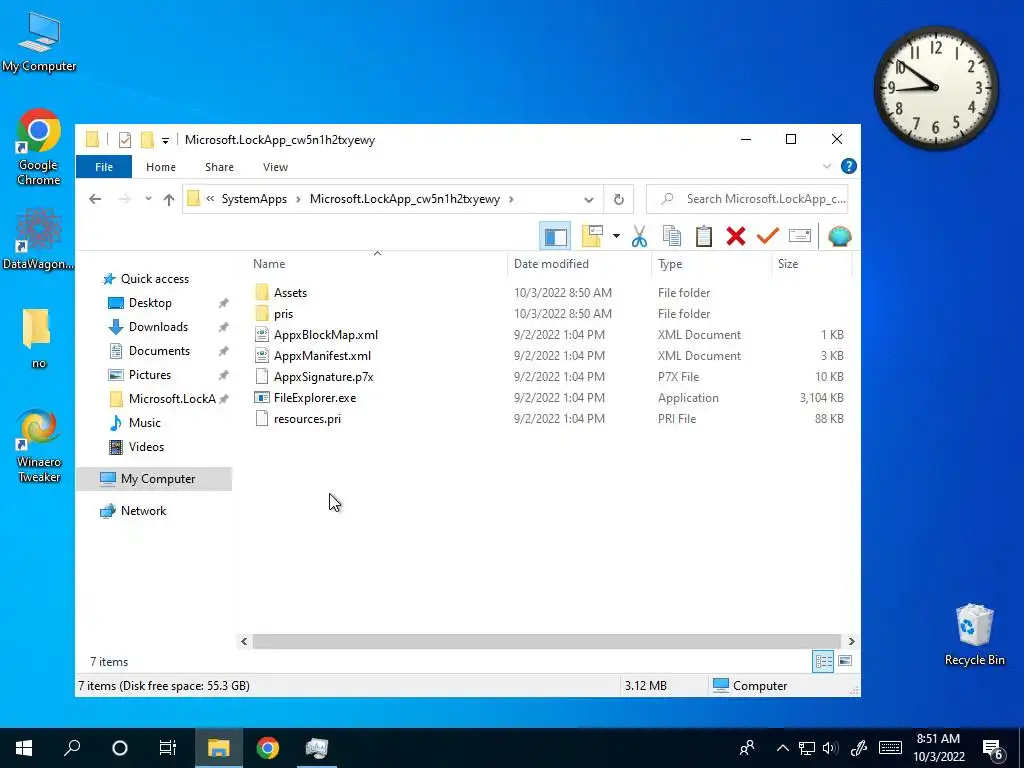The image size is (1024, 768).
Task: Open Task View on the taskbar
Action: pyautogui.click(x=168, y=748)
